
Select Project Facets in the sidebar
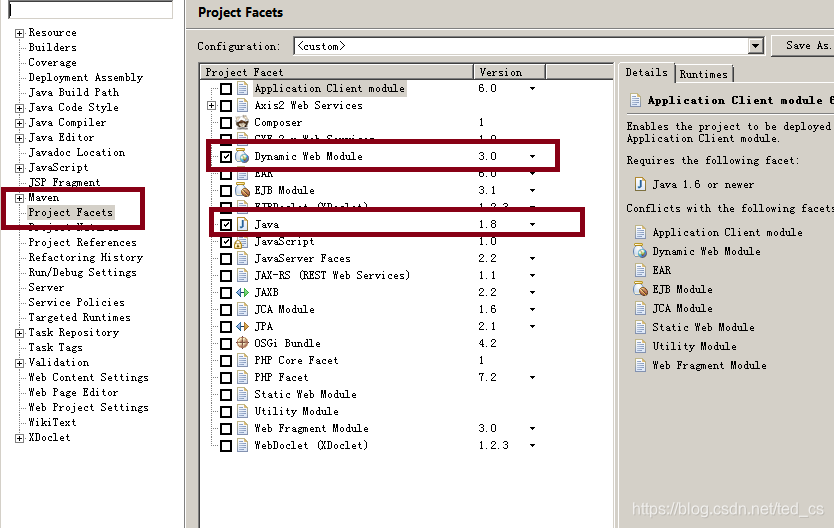point(70,212)
